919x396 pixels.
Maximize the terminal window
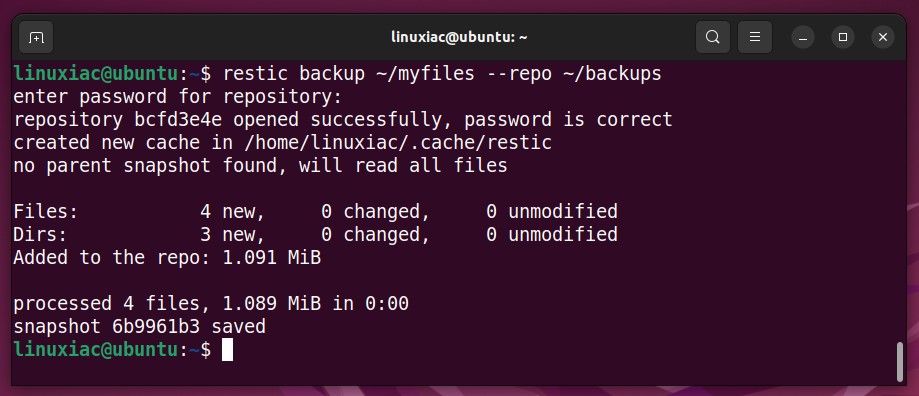pyautogui.click(x=843, y=37)
